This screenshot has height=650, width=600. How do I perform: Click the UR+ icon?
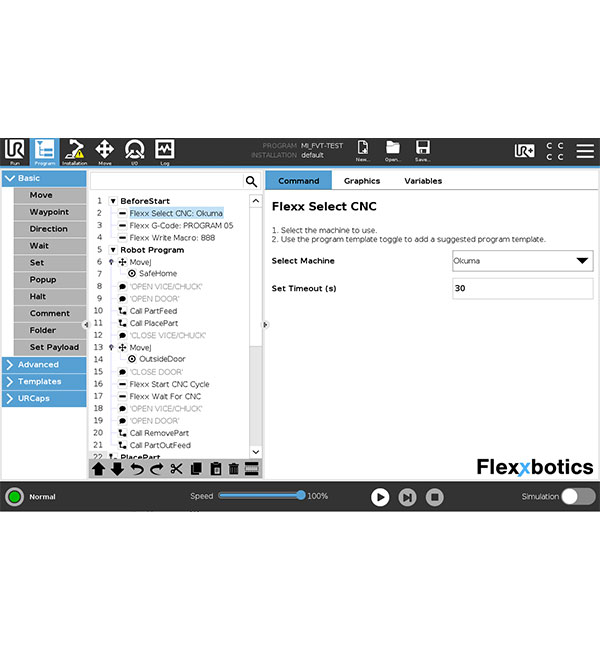tap(525, 151)
